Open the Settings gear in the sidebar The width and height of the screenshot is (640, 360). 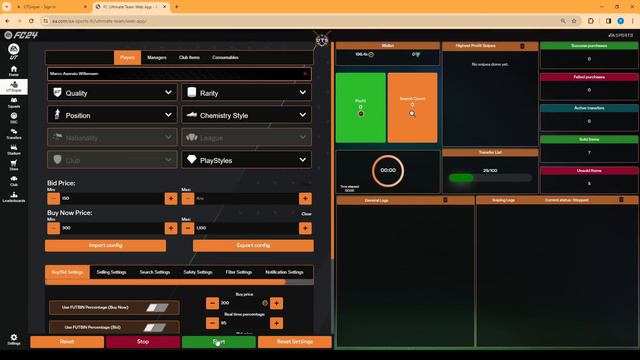click(13, 339)
